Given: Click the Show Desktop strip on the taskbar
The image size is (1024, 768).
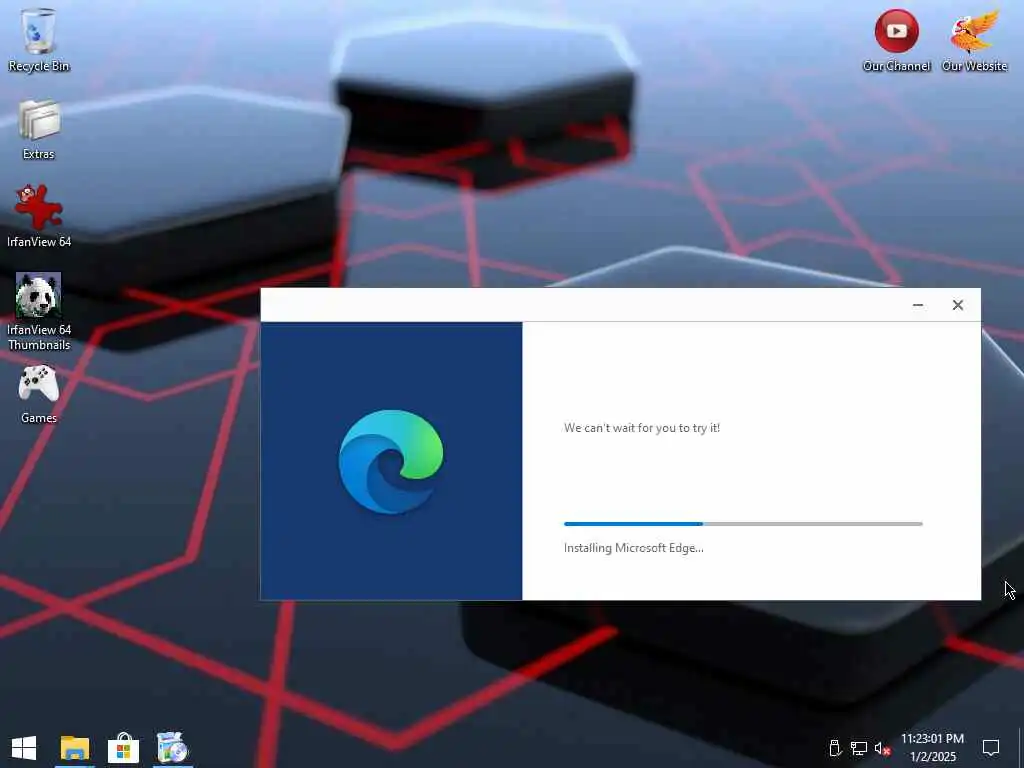Looking at the screenshot, I should tap(1021, 748).
